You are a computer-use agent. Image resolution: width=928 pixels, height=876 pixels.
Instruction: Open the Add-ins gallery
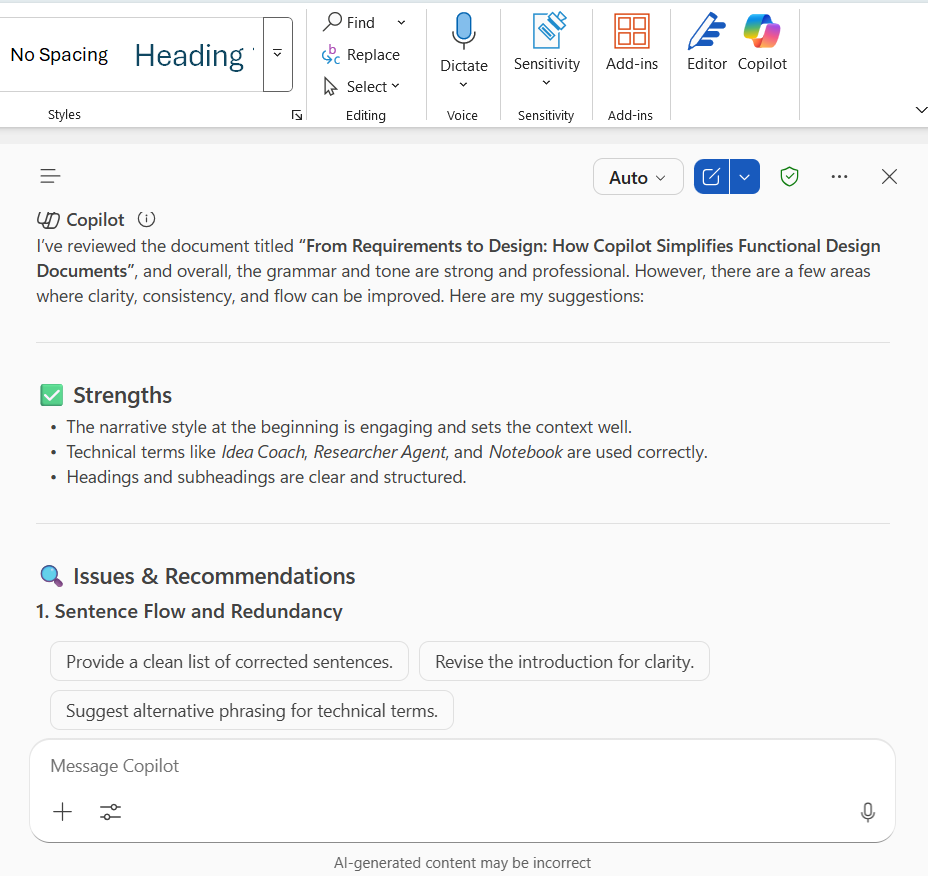pos(631,41)
